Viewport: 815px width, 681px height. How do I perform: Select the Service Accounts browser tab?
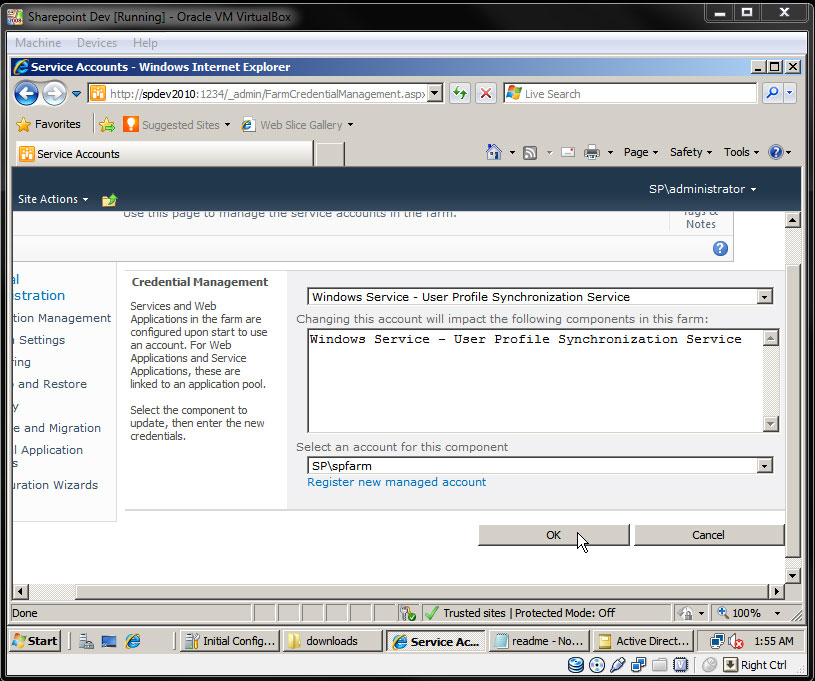coord(164,154)
